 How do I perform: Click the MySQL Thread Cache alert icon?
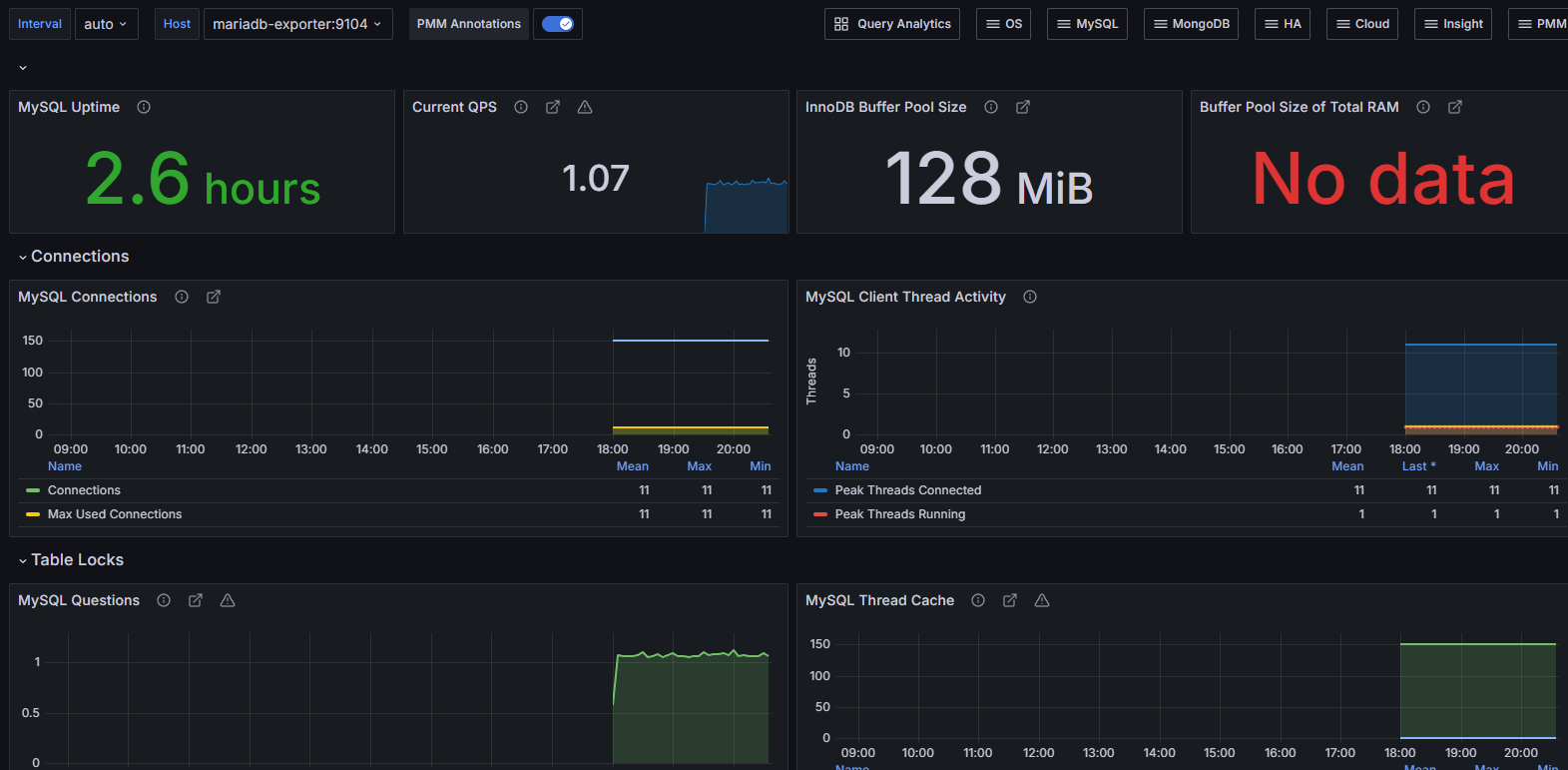[1042, 600]
